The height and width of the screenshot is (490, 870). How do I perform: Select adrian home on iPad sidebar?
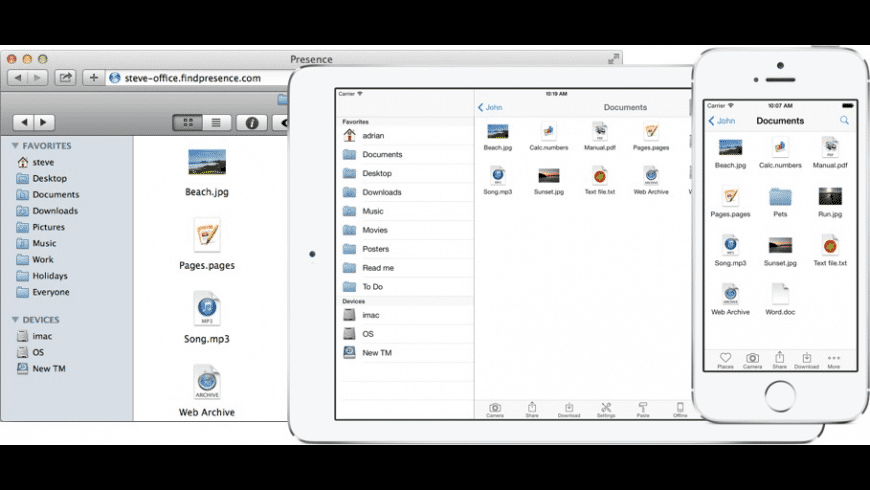(x=405, y=135)
